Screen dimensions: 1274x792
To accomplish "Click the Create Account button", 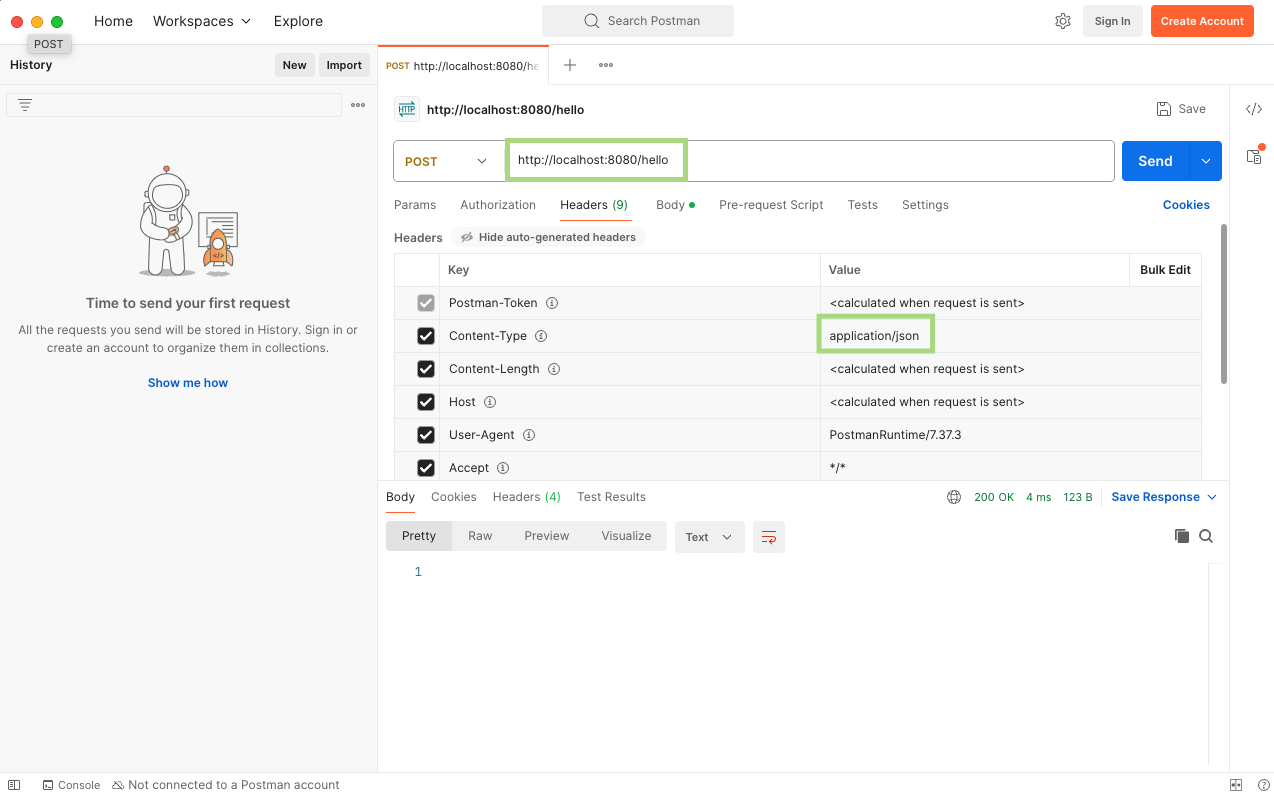I will [x=1202, y=21].
